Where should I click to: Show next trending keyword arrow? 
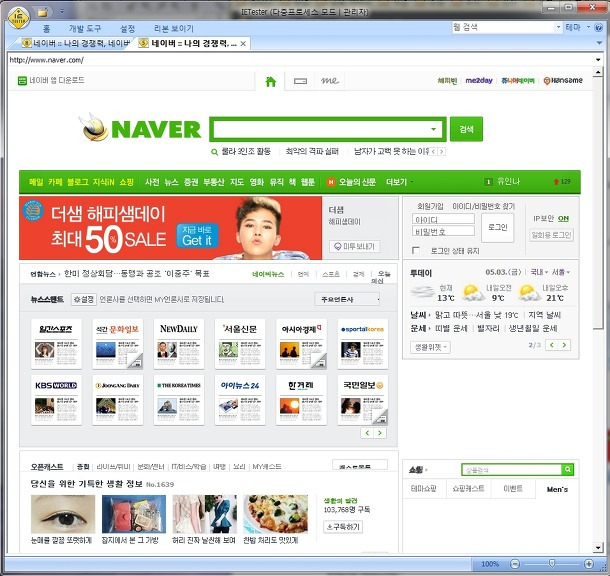coord(442,152)
